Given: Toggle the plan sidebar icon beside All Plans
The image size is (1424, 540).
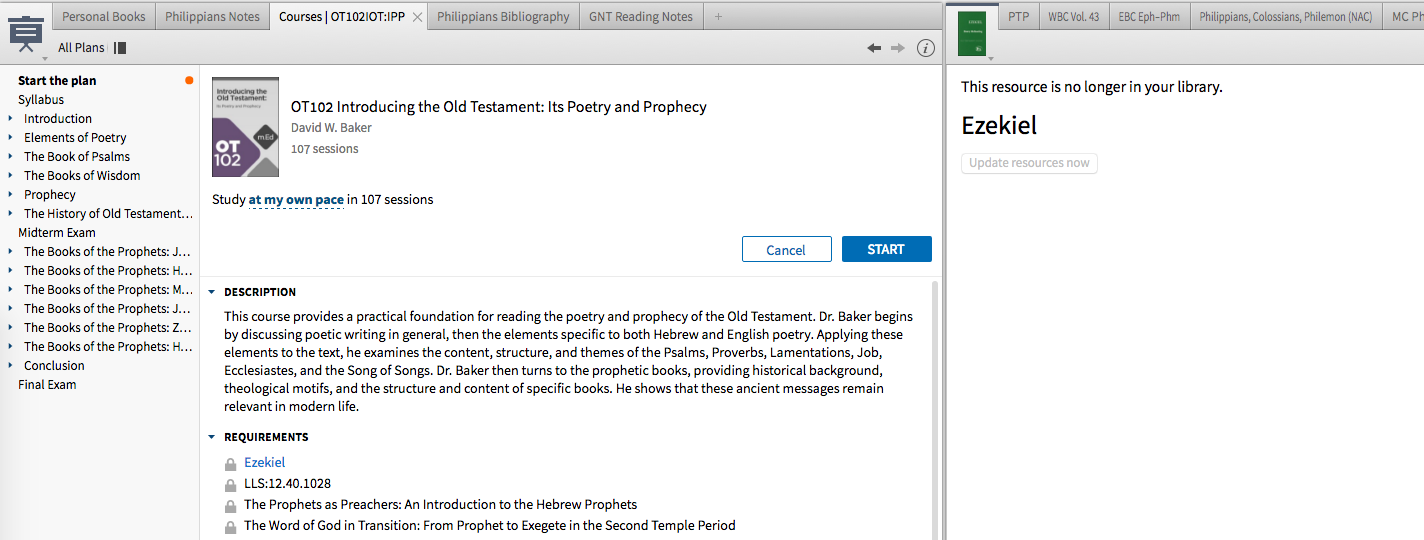Looking at the screenshot, I should 120,48.
